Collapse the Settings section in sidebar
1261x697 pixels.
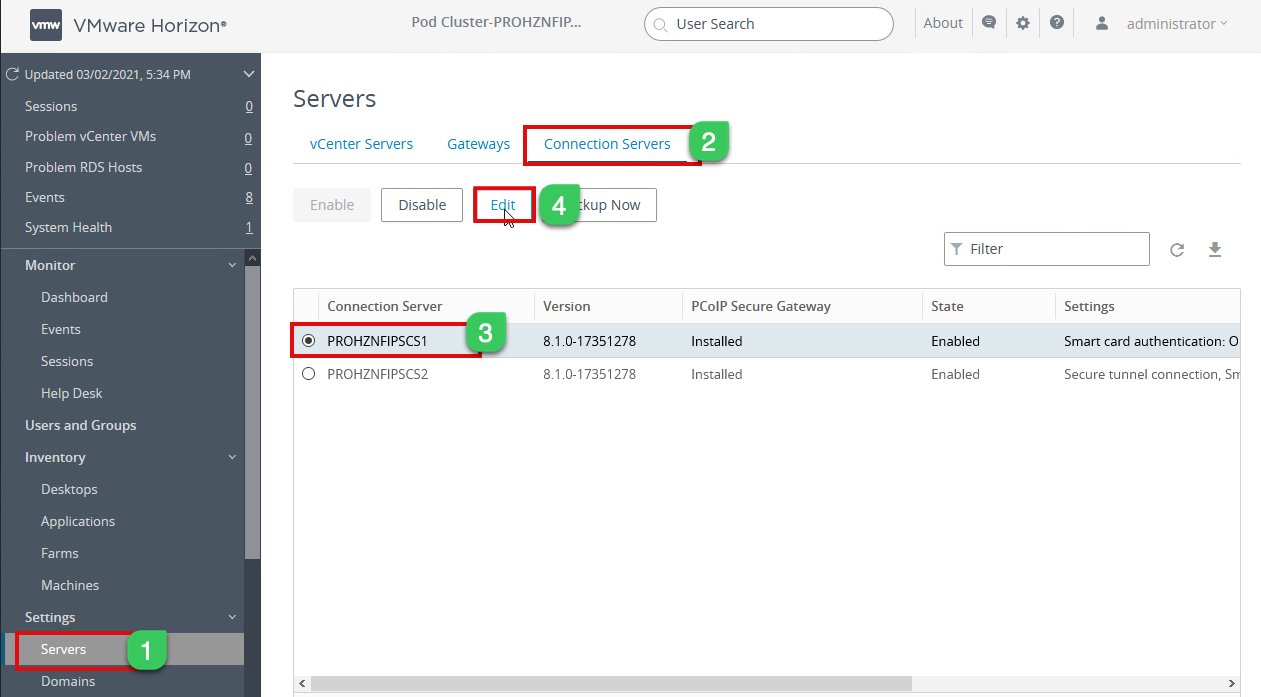tap(232, 617)
